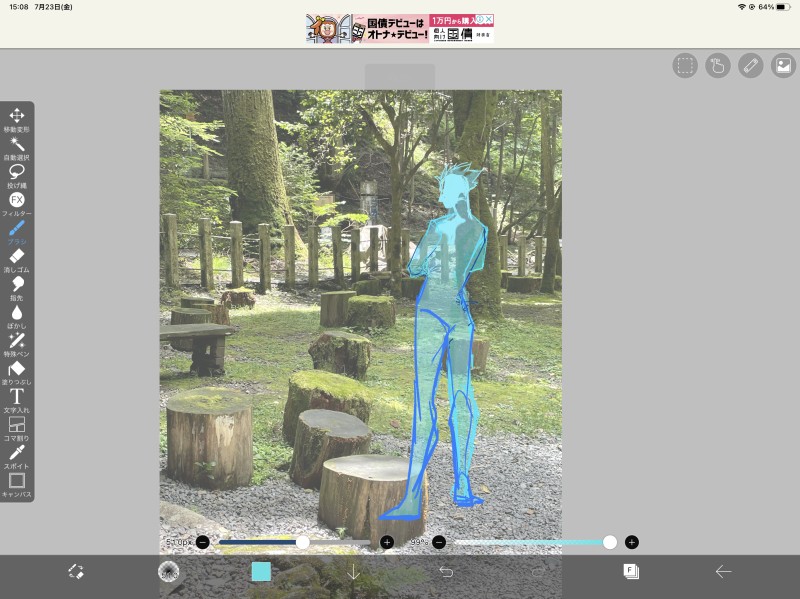The image size is (800, 599).
Task: Tap the 99% opacity value label
Action: point(418,542)
